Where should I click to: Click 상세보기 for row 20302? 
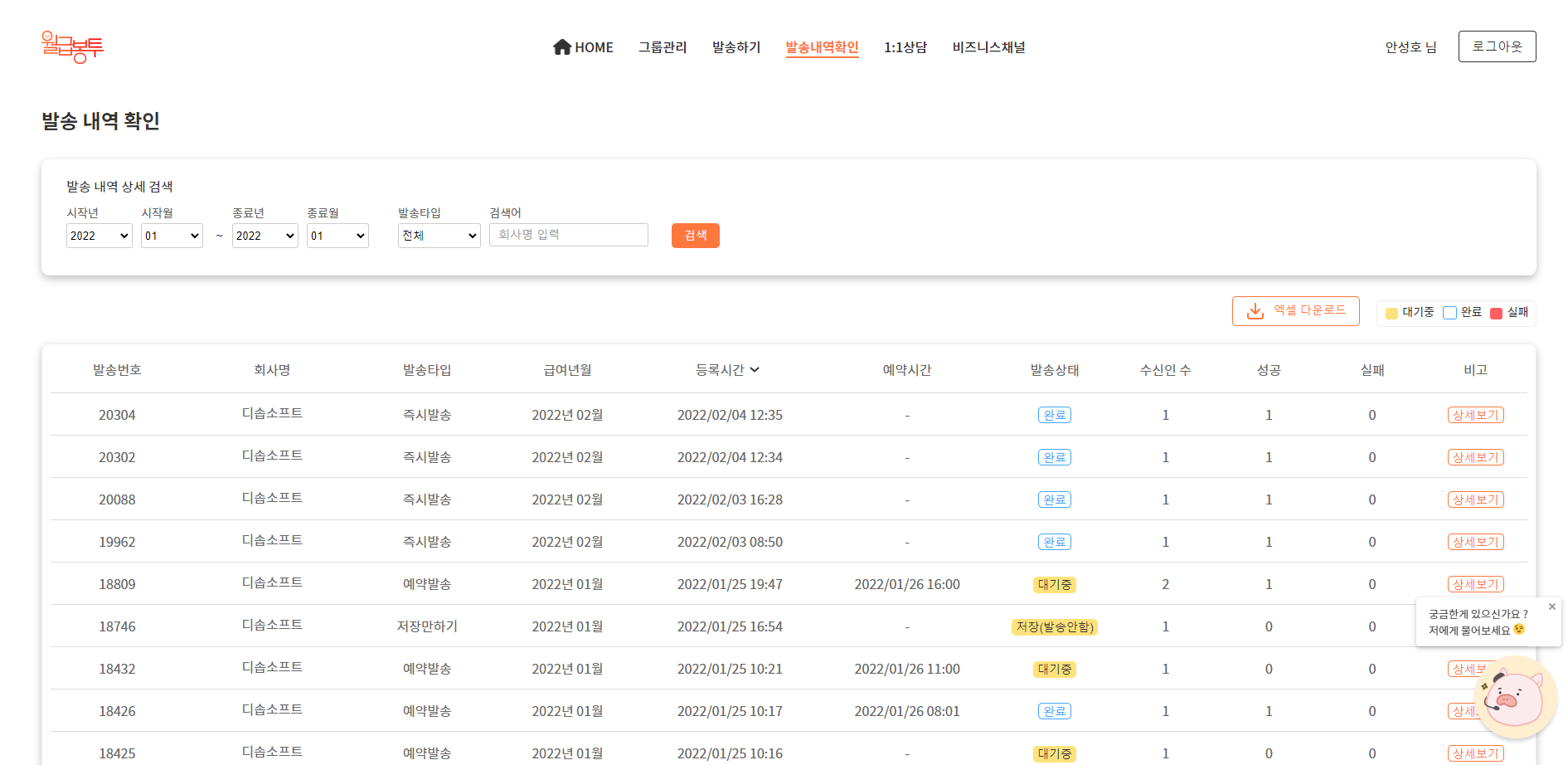(1476, 457)
